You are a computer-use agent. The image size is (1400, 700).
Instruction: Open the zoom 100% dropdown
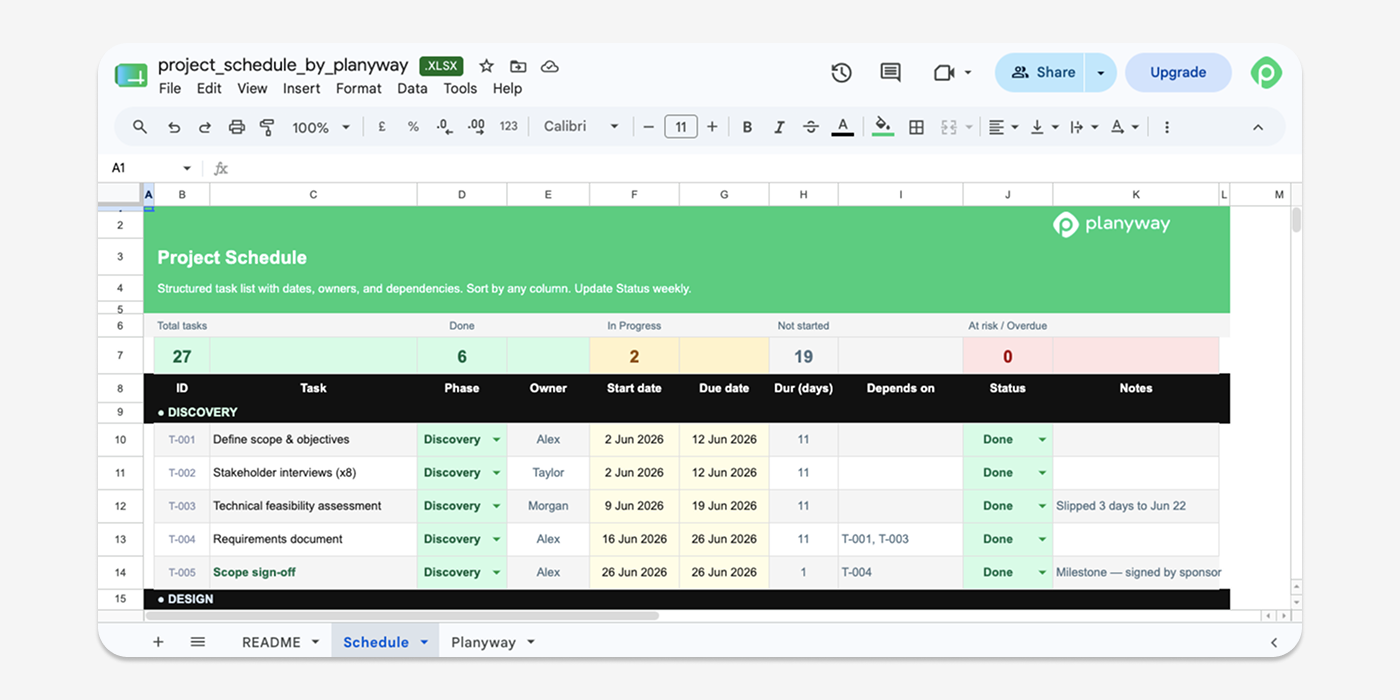(321, 127)
